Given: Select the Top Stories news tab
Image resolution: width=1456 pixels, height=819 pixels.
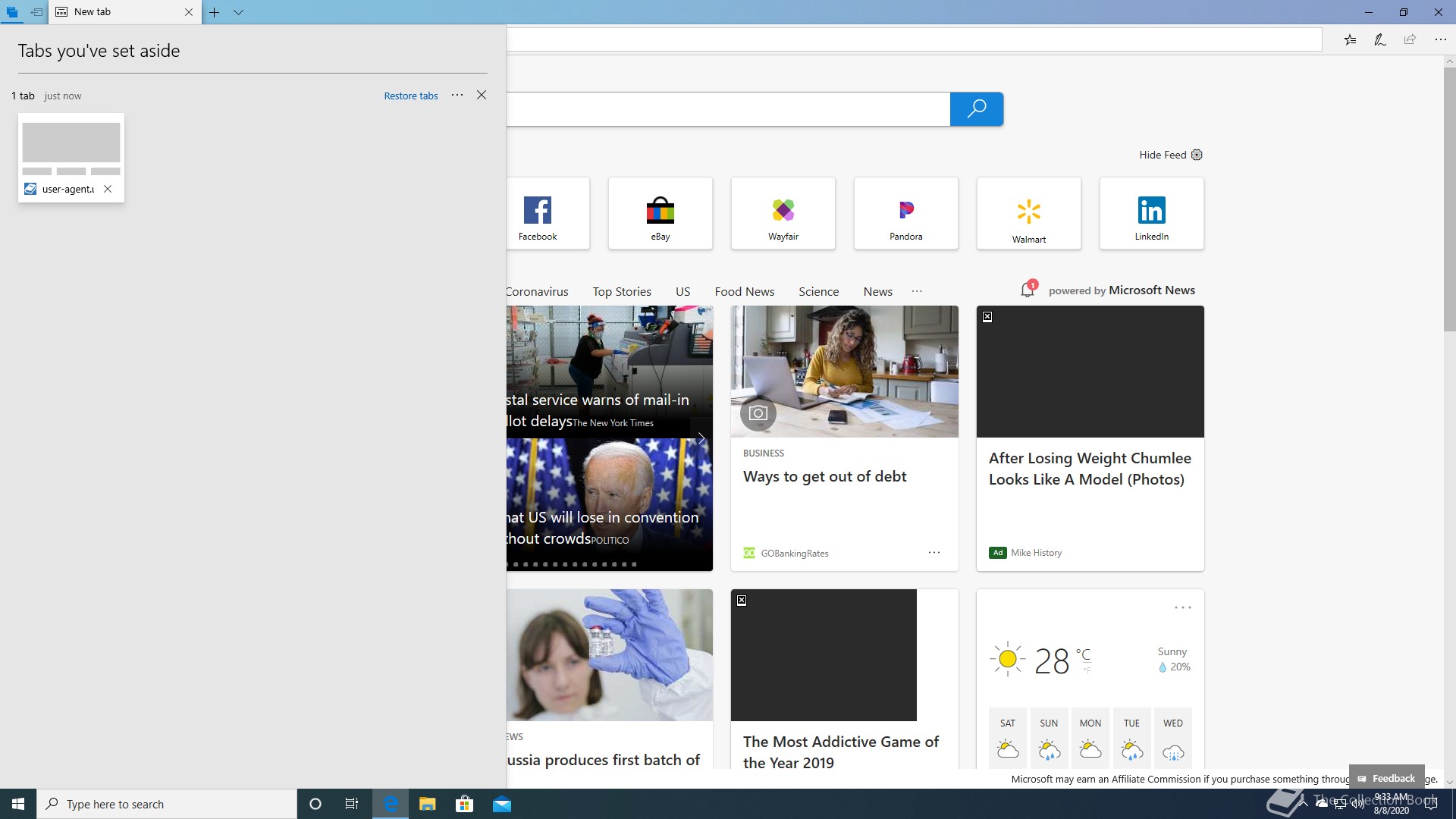Looking at the screenshot, I should (622, 291).
